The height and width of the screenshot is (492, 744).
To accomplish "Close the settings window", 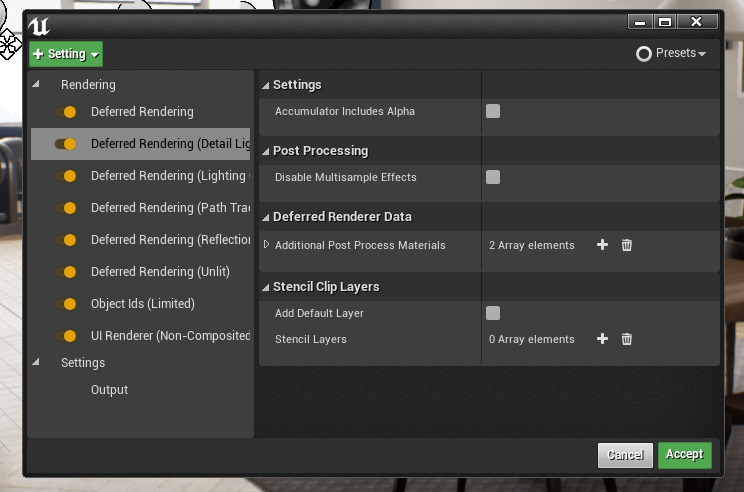I will point(697,22).
